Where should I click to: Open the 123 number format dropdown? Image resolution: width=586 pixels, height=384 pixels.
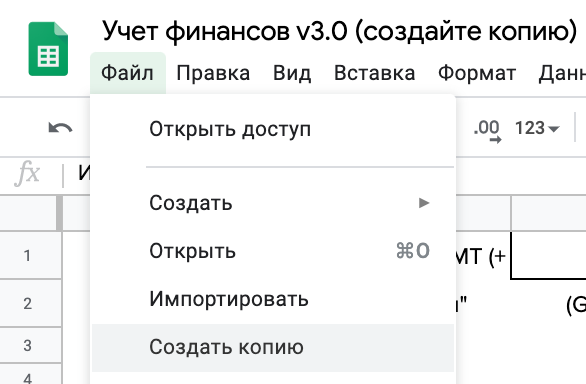pos(537,128)
